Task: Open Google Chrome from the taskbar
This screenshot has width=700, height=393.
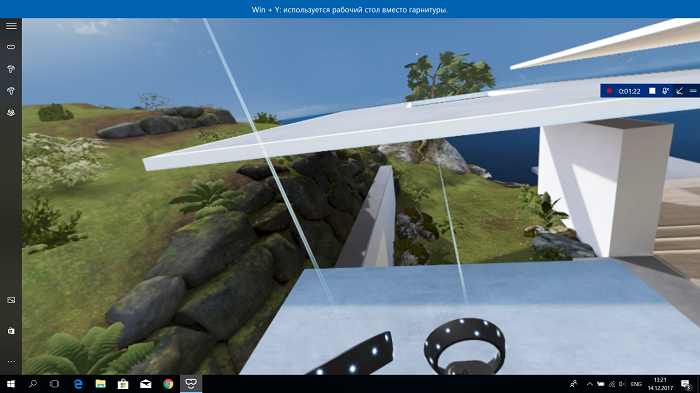Action: [x=168, y=384]
